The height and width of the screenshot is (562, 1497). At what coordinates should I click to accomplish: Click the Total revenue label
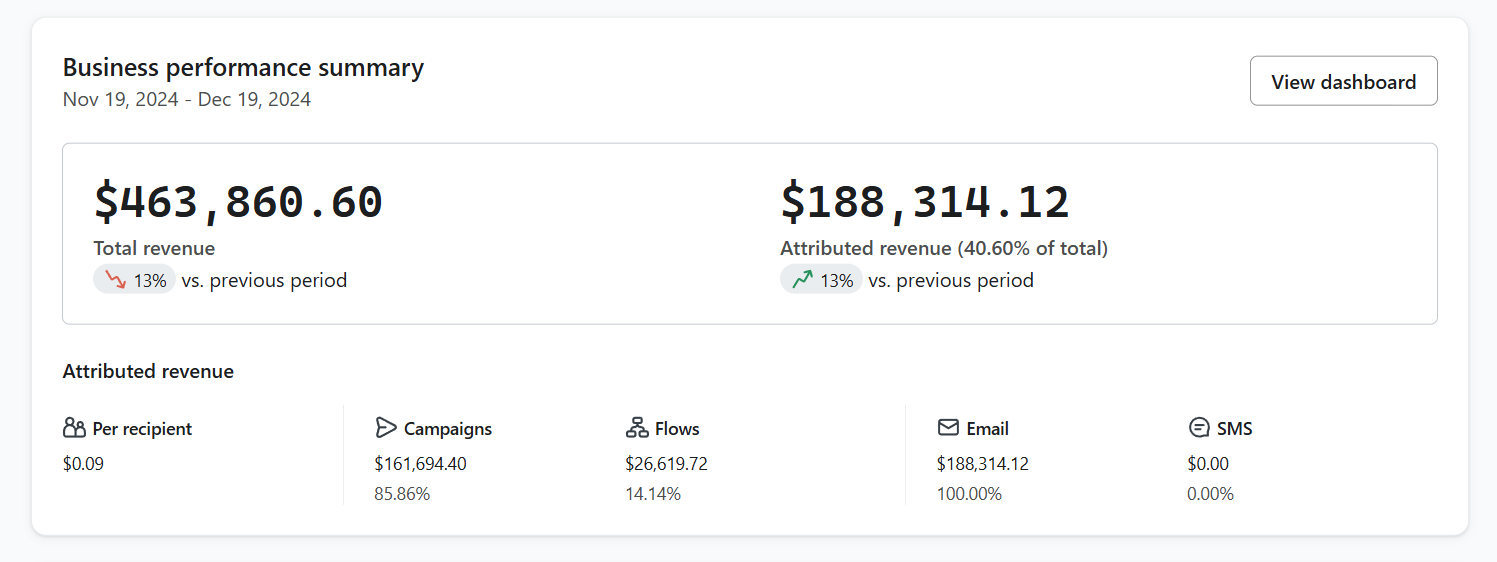154,249
